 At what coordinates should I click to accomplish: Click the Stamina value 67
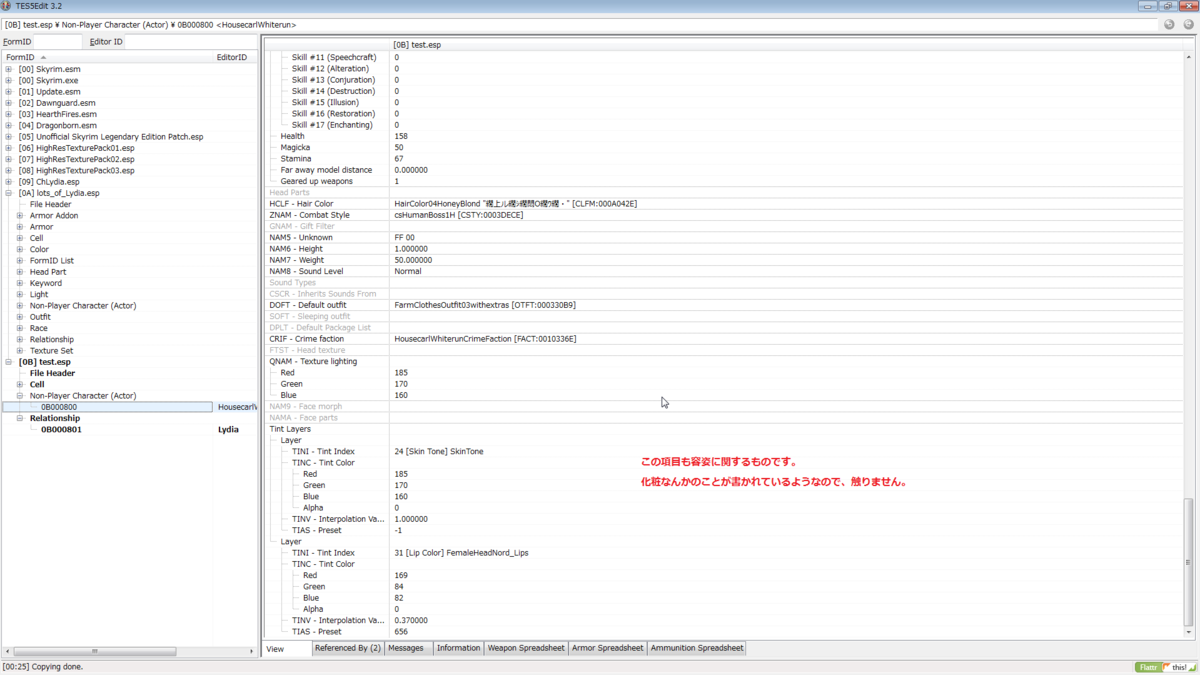click(399, 159)
